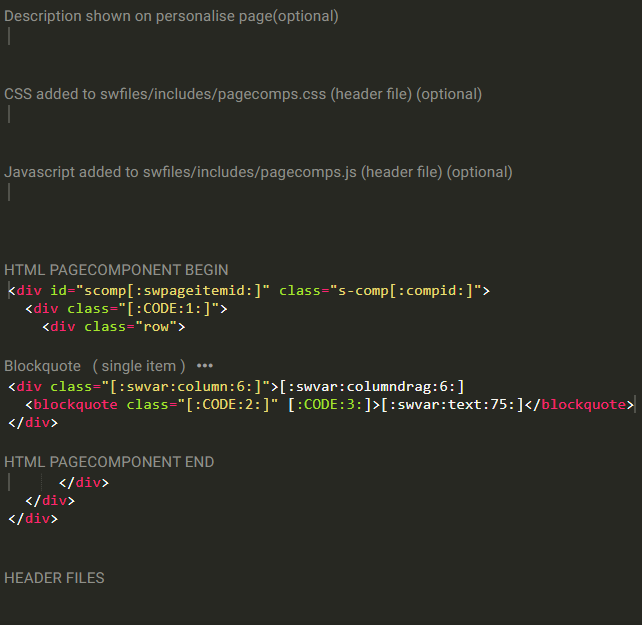The height and width of the screenshot is (629, 642).
Task: Click the last closing </div> in the END section
Action: (33, 519)
